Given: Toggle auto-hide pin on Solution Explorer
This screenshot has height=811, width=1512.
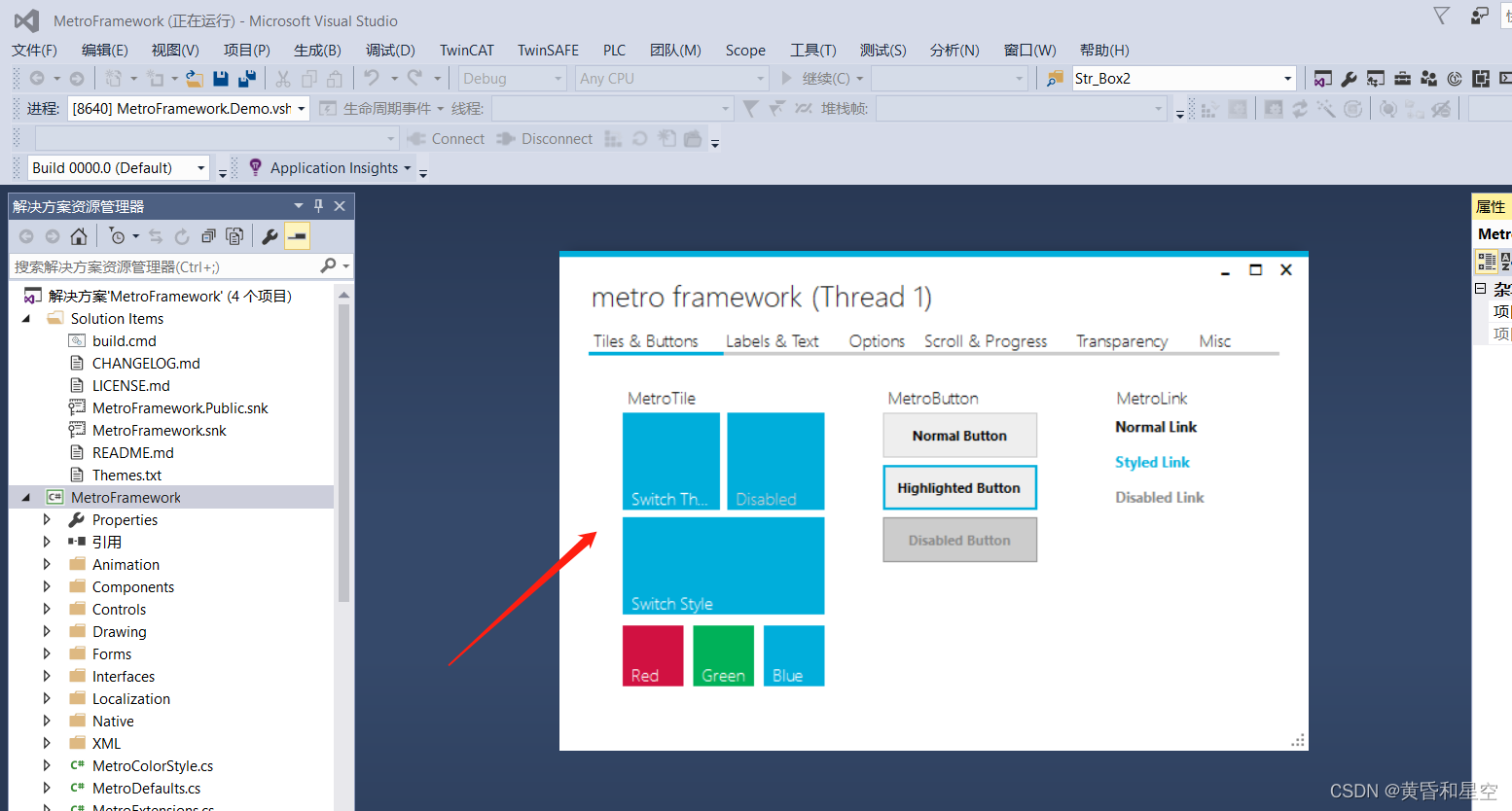Looking at the screenshot, I should [319, 205].
